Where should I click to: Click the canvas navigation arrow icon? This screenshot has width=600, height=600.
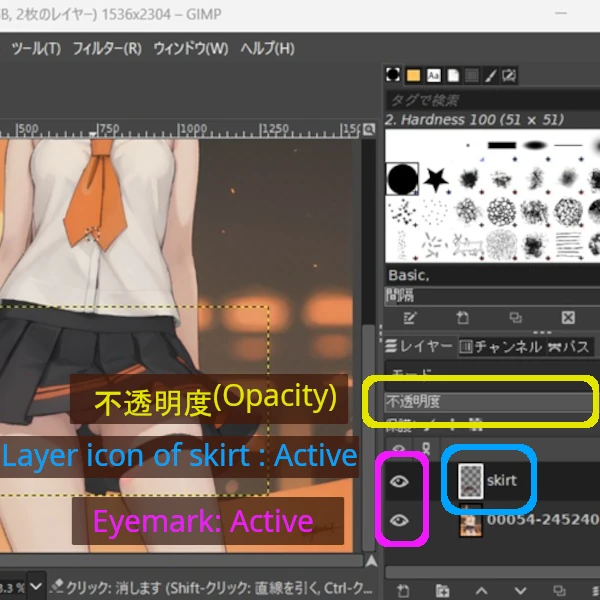(371, 561)
